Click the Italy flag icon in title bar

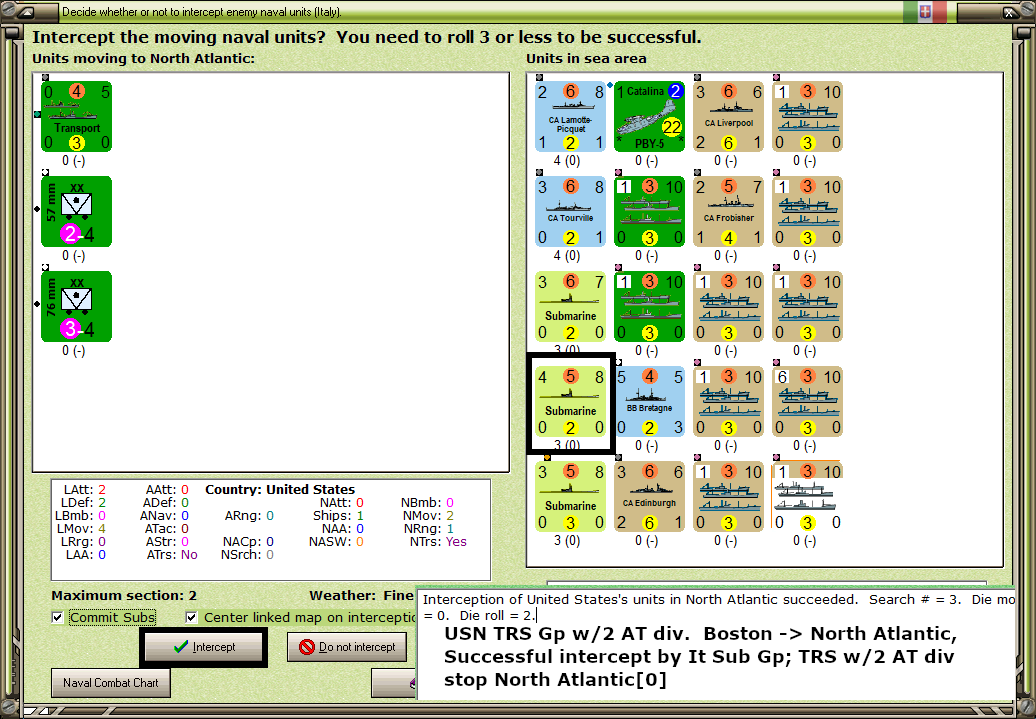(x=925, y=11)
